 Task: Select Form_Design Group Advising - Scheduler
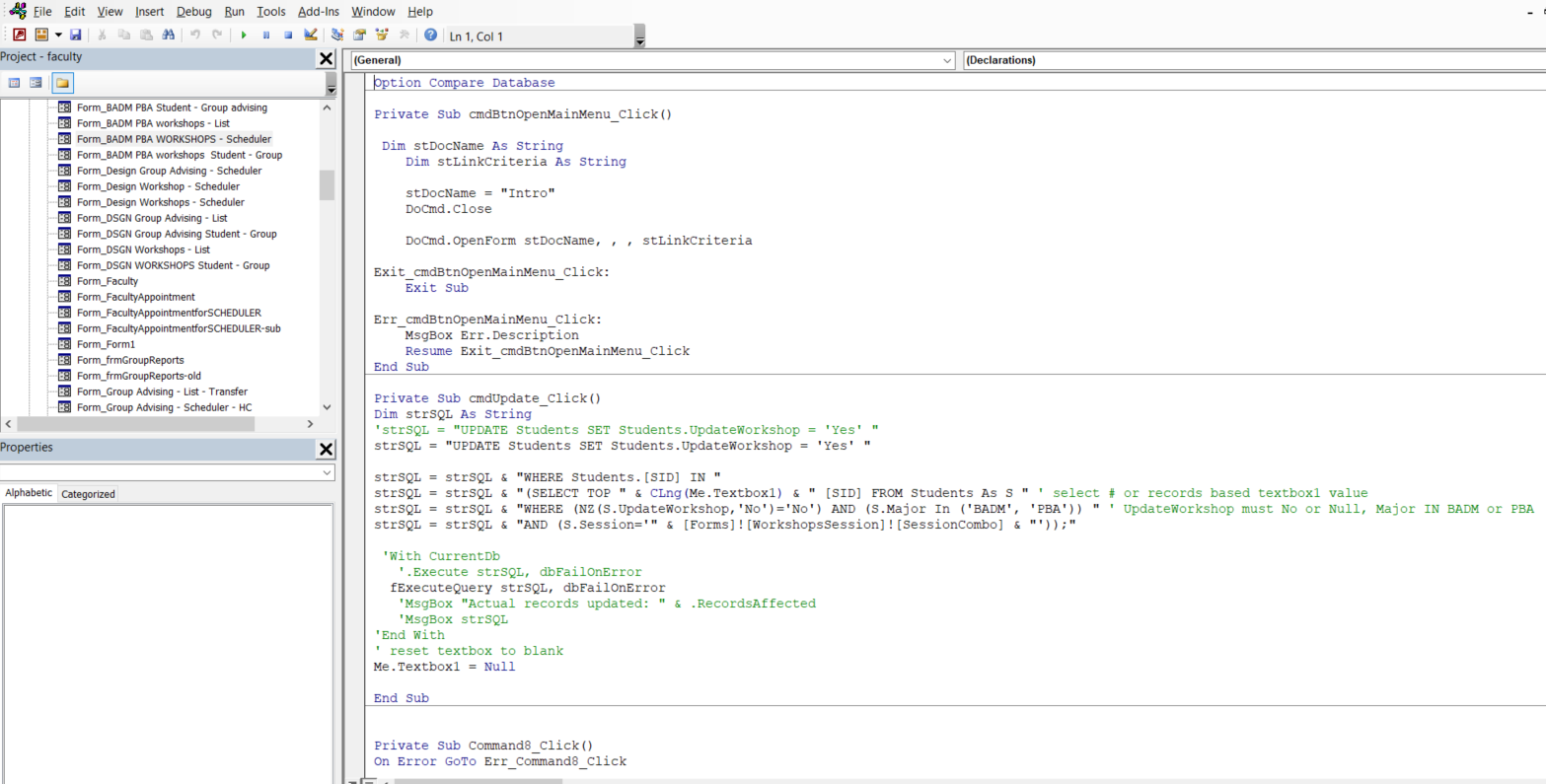[x=169, y=171]
